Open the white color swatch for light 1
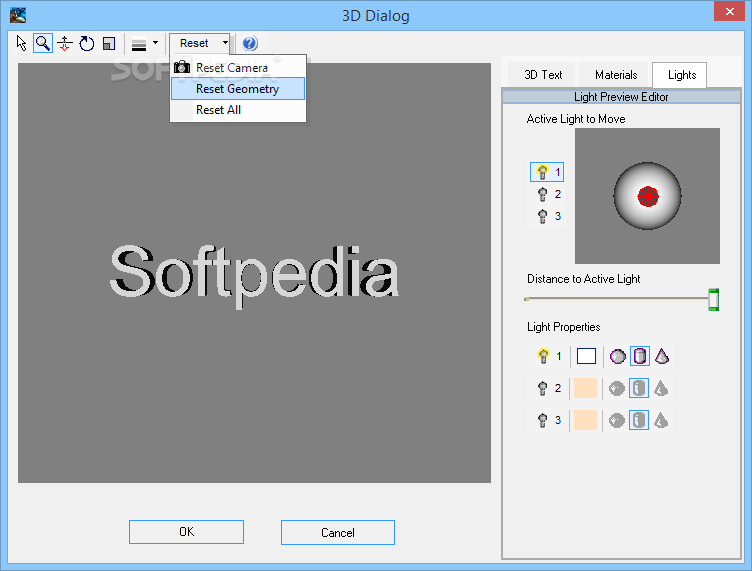Screen dimensions: 752x571 [586, 356]
